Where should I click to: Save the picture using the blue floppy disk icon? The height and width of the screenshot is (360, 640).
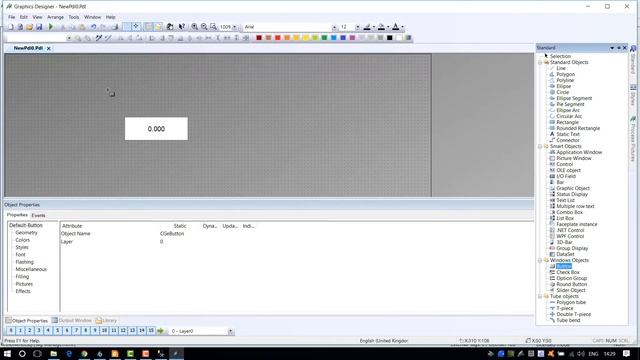point(39,27)
